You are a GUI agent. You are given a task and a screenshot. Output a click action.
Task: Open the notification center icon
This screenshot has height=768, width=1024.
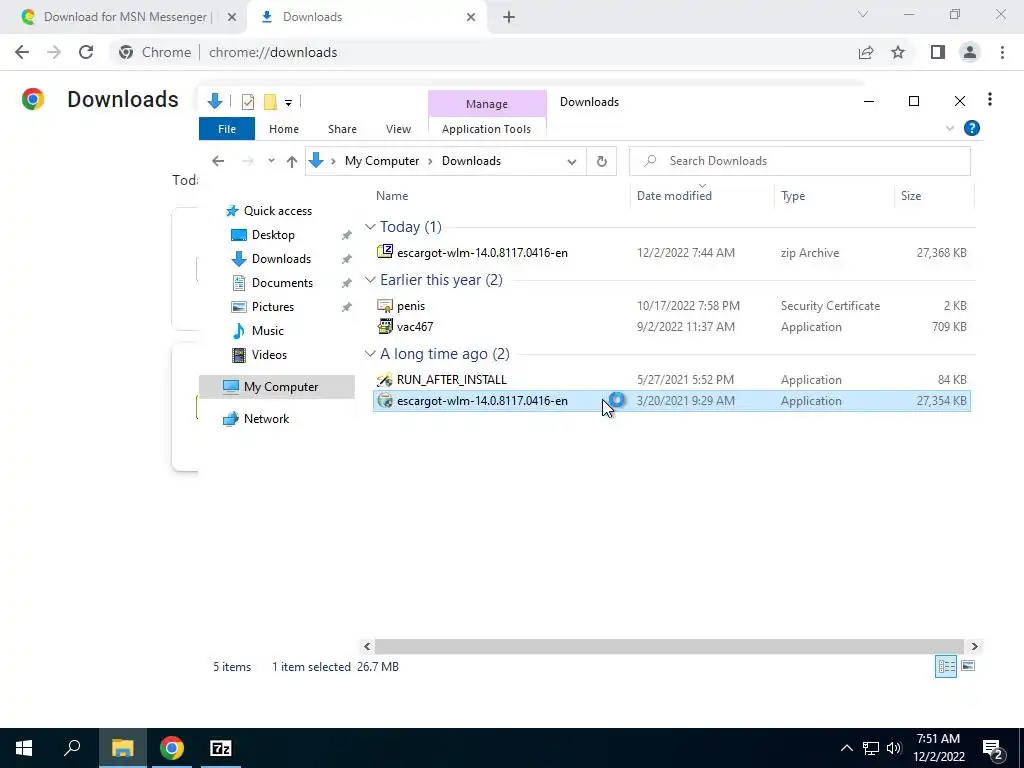click(x=992, y=748)
